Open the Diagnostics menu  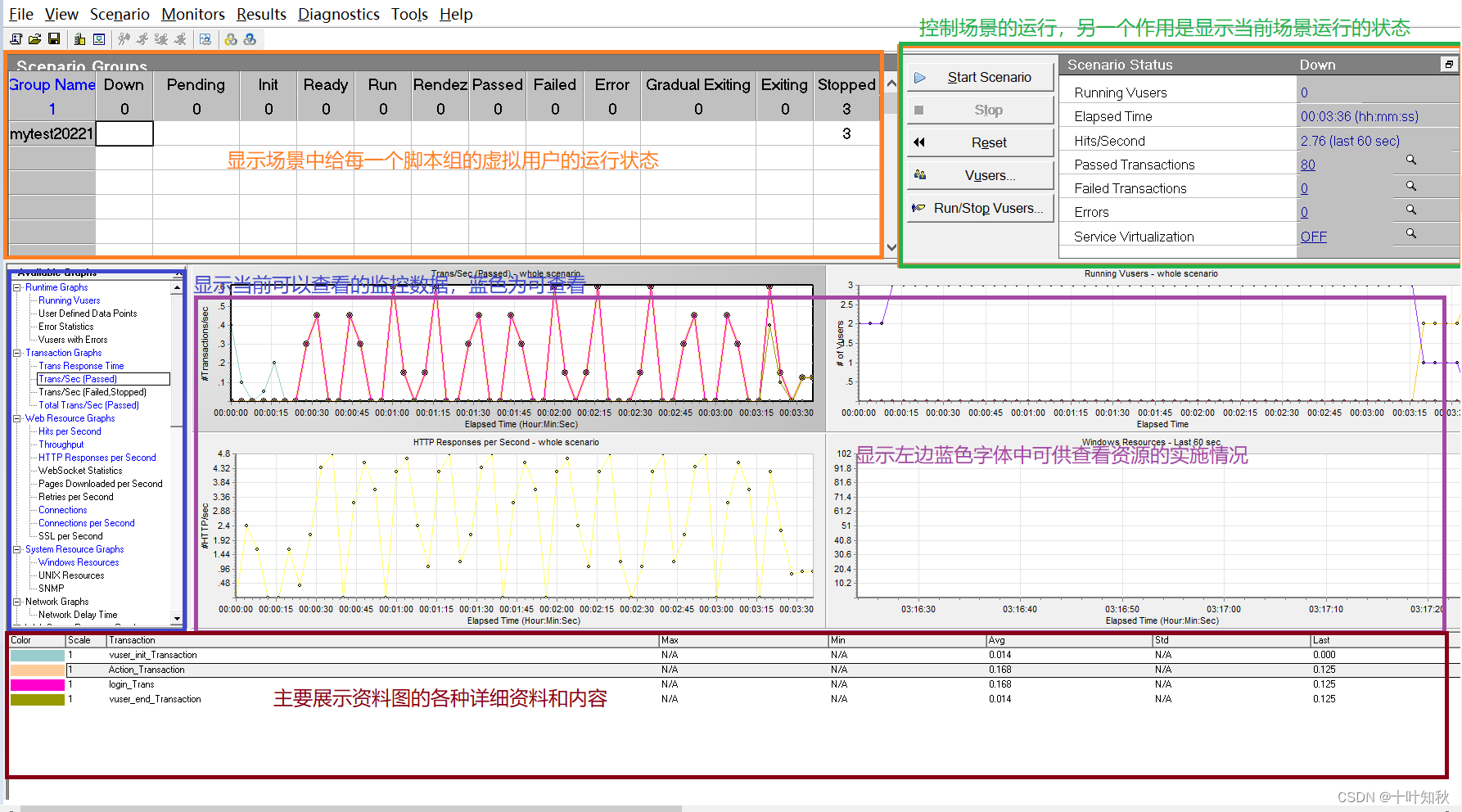pos(339,14)
